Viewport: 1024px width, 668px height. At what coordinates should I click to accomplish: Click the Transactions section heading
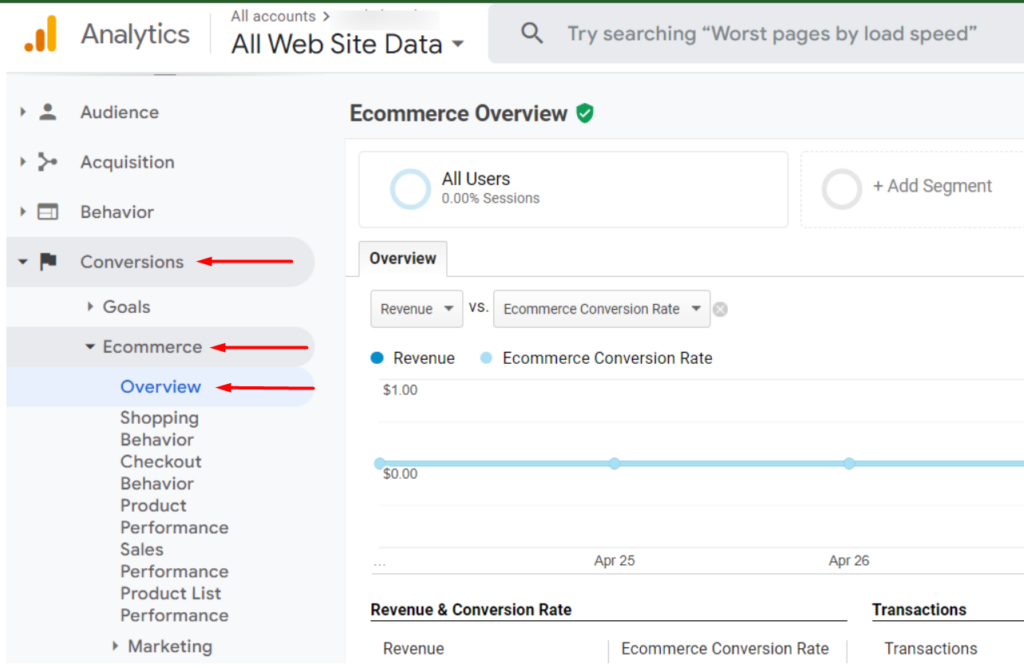[x=919, y=609]
